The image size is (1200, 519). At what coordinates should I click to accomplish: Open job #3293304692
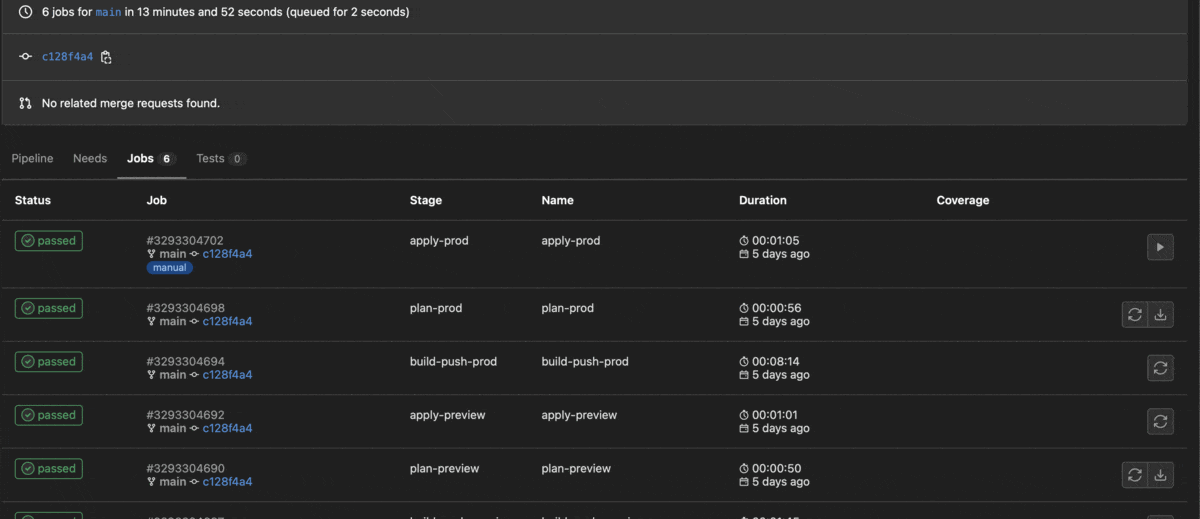[x=185, y=415]
